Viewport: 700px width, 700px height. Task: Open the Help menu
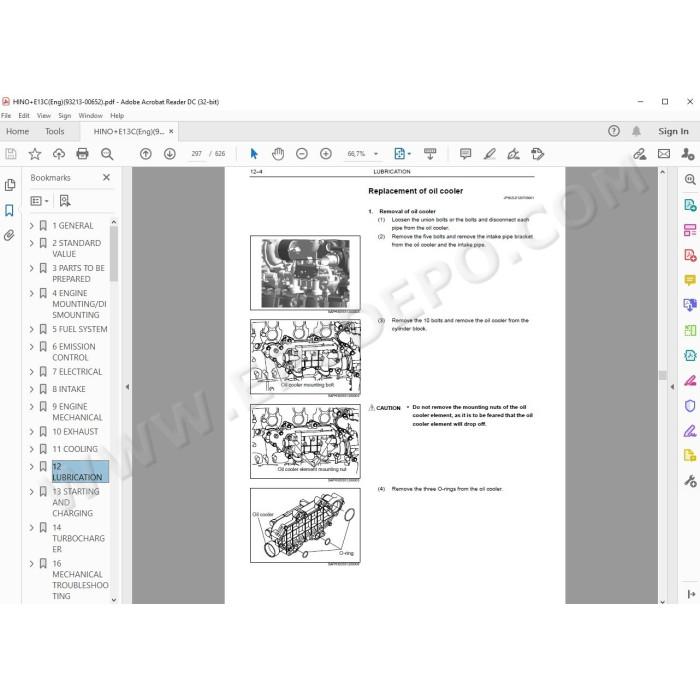pos(117,116)
